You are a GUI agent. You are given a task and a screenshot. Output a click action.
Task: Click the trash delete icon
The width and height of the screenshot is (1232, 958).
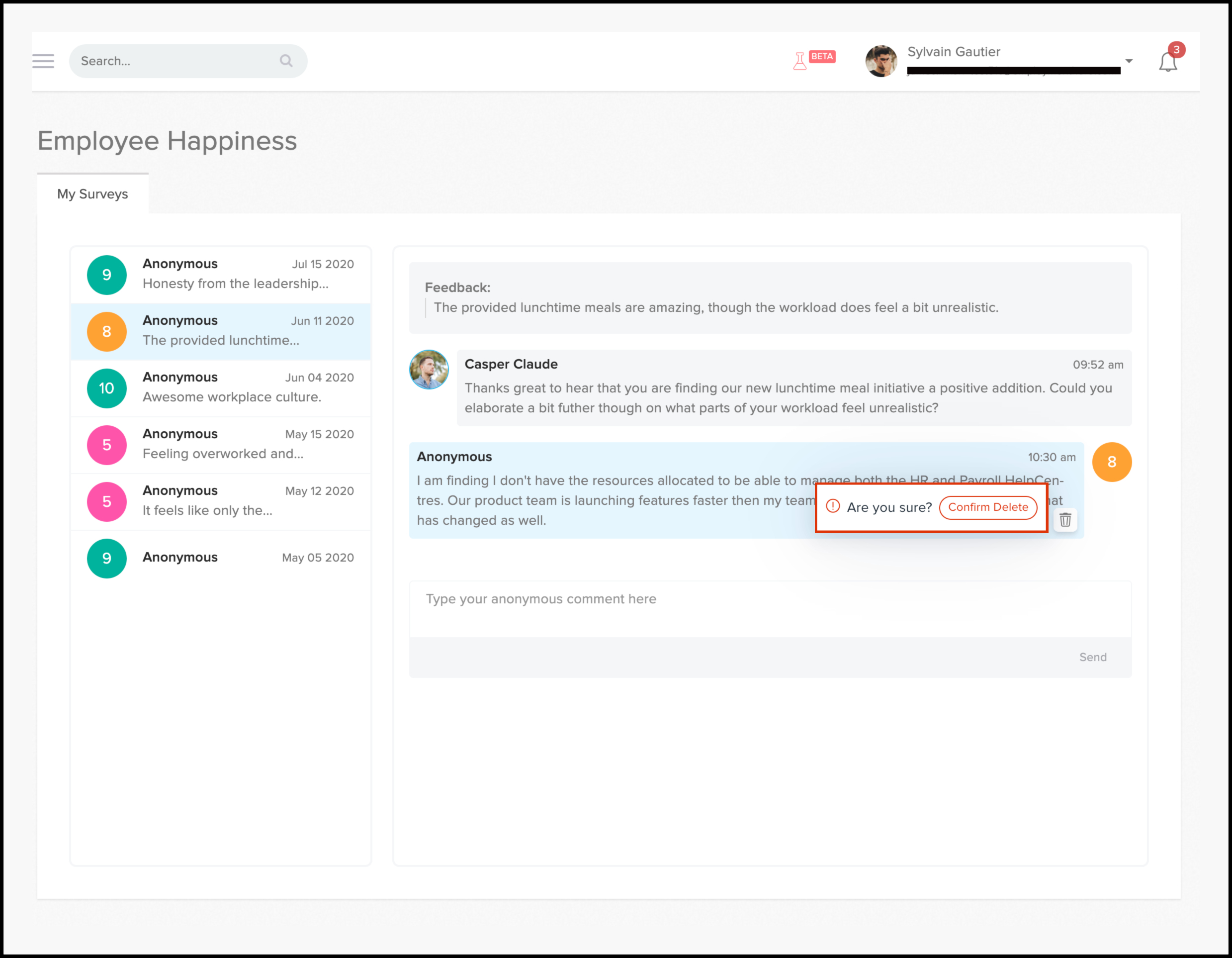1065,520
